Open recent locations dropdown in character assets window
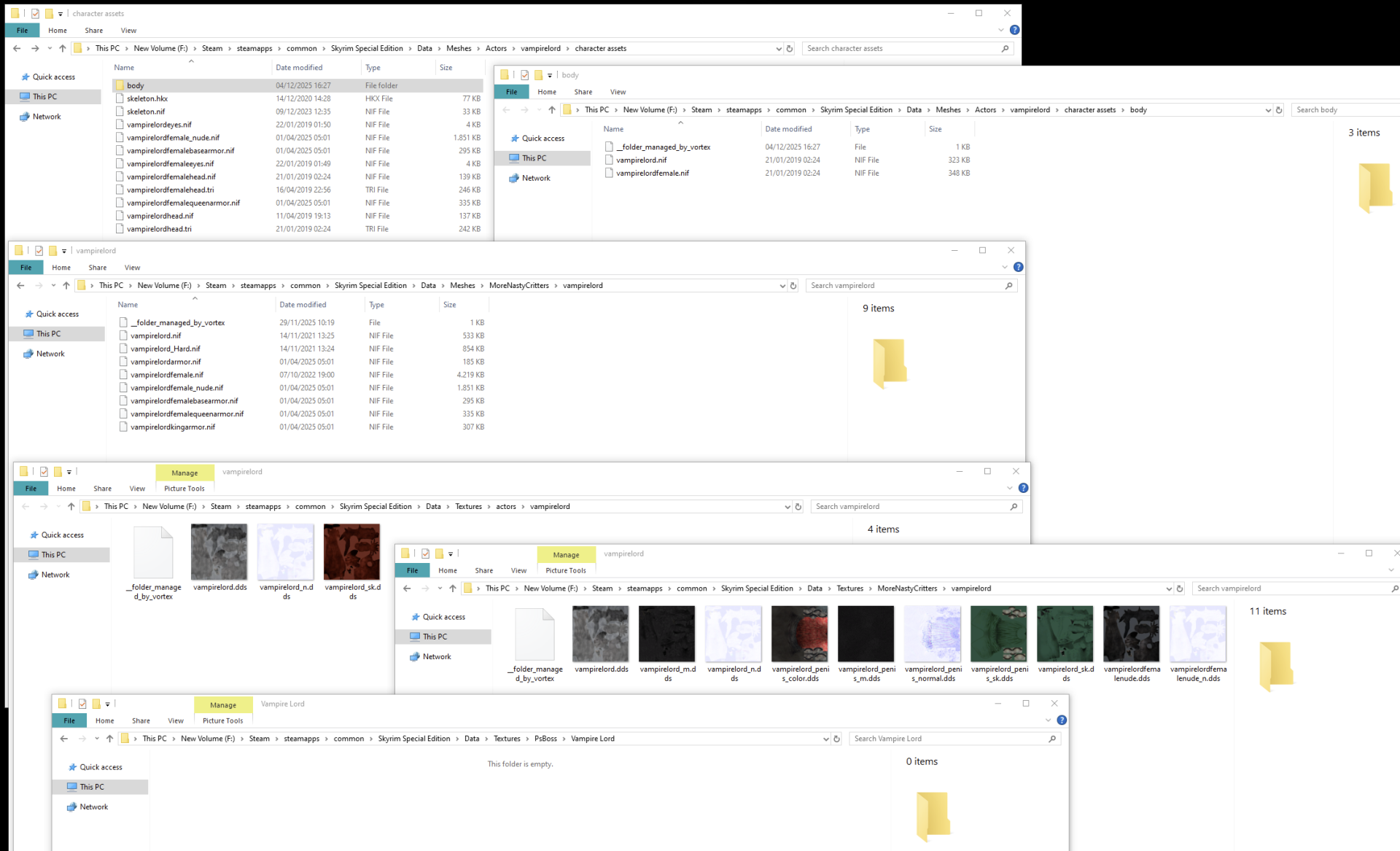 (50, 49)
